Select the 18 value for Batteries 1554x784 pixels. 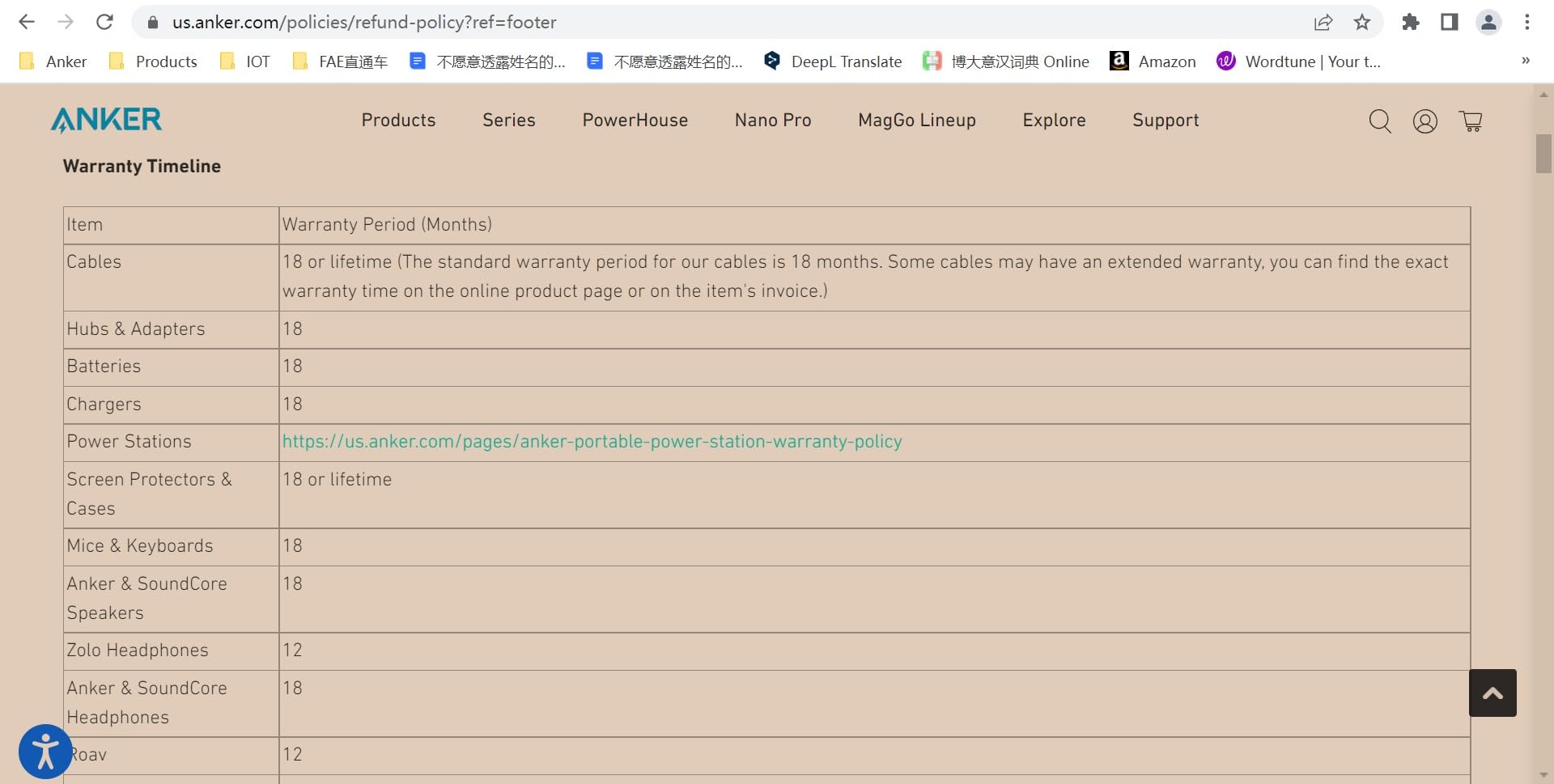click(292, 367)
